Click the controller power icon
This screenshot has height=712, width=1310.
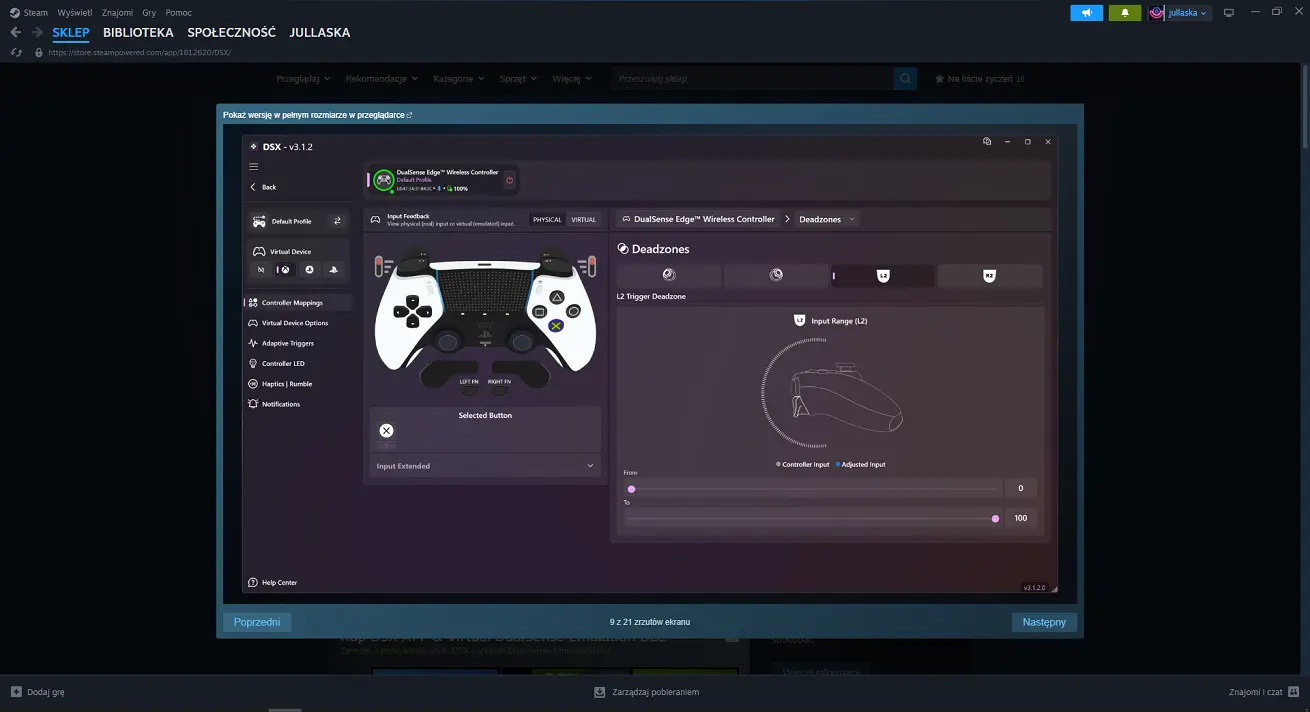[x=509, y=180]
